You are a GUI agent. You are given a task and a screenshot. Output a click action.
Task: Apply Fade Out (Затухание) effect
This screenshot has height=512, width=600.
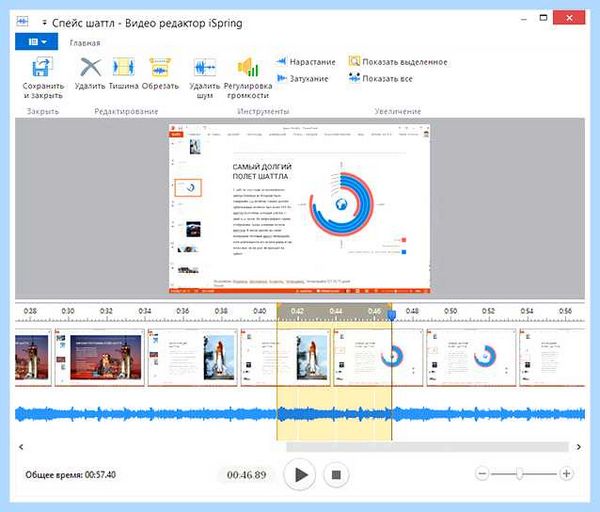(x=302, y=78)
